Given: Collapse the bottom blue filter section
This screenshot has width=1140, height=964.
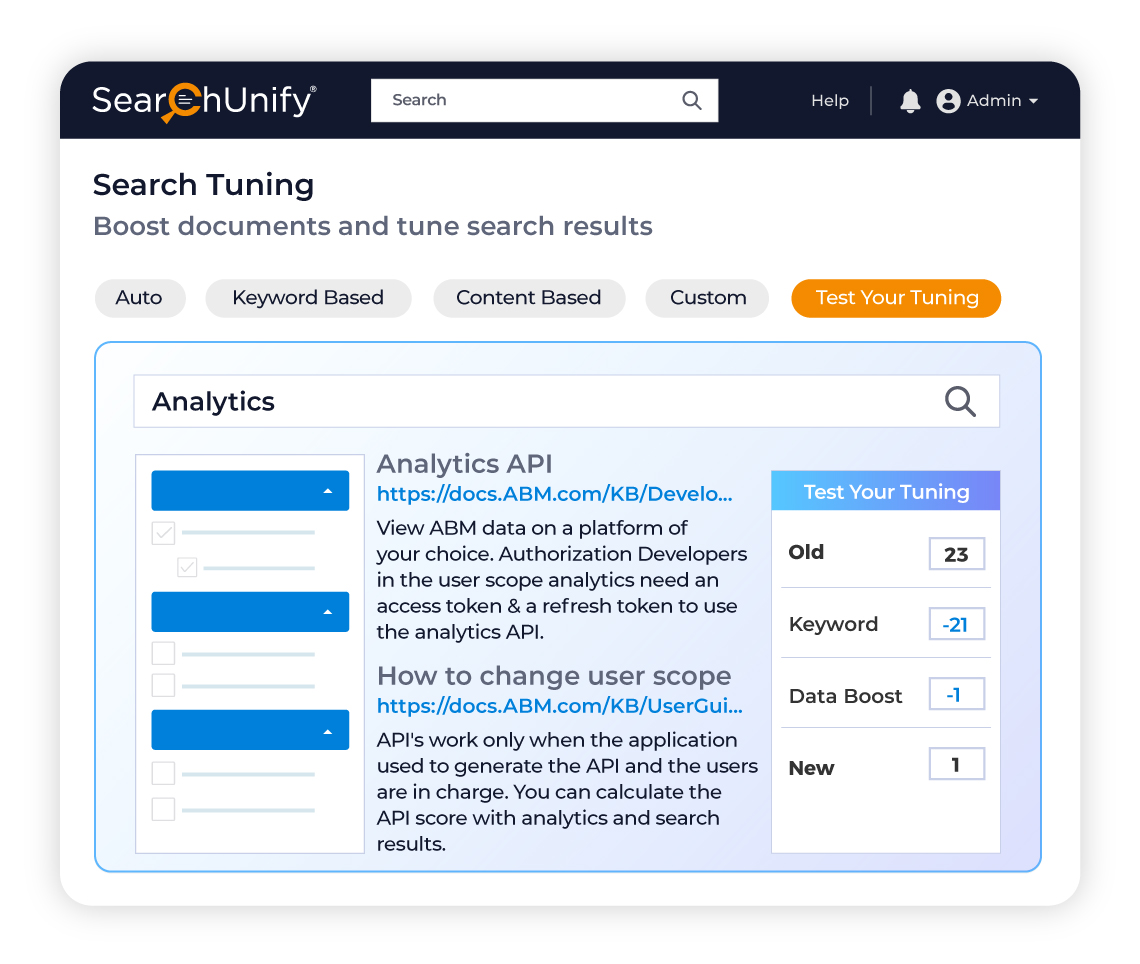Looking at the screenshot, I should pyautogui.click(x=250, y=730).
